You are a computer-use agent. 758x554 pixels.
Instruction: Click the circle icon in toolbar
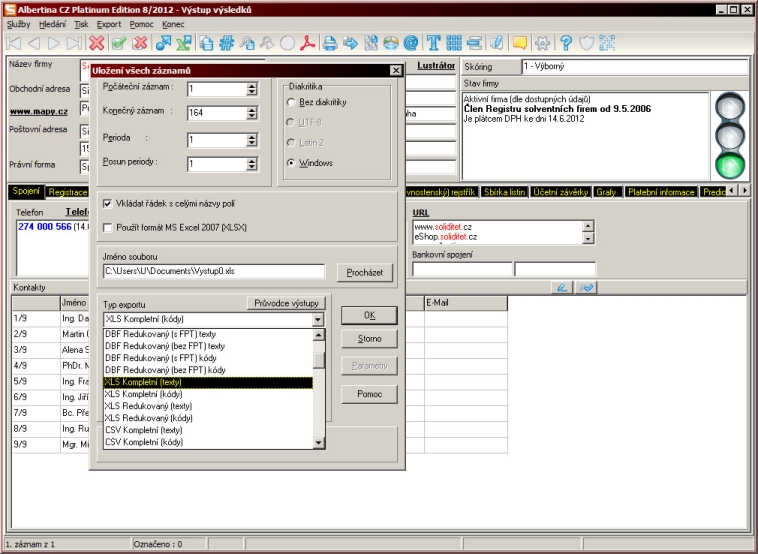pyautogui.click(x=287, y=44)
